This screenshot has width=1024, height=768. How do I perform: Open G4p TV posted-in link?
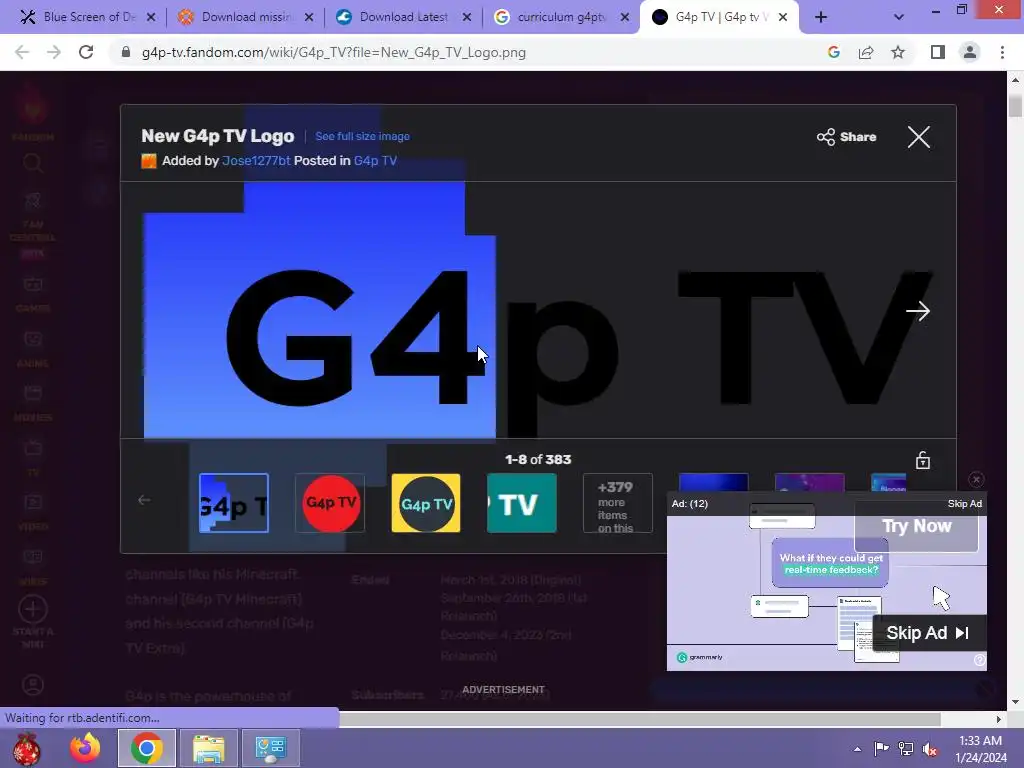(375, 161)
